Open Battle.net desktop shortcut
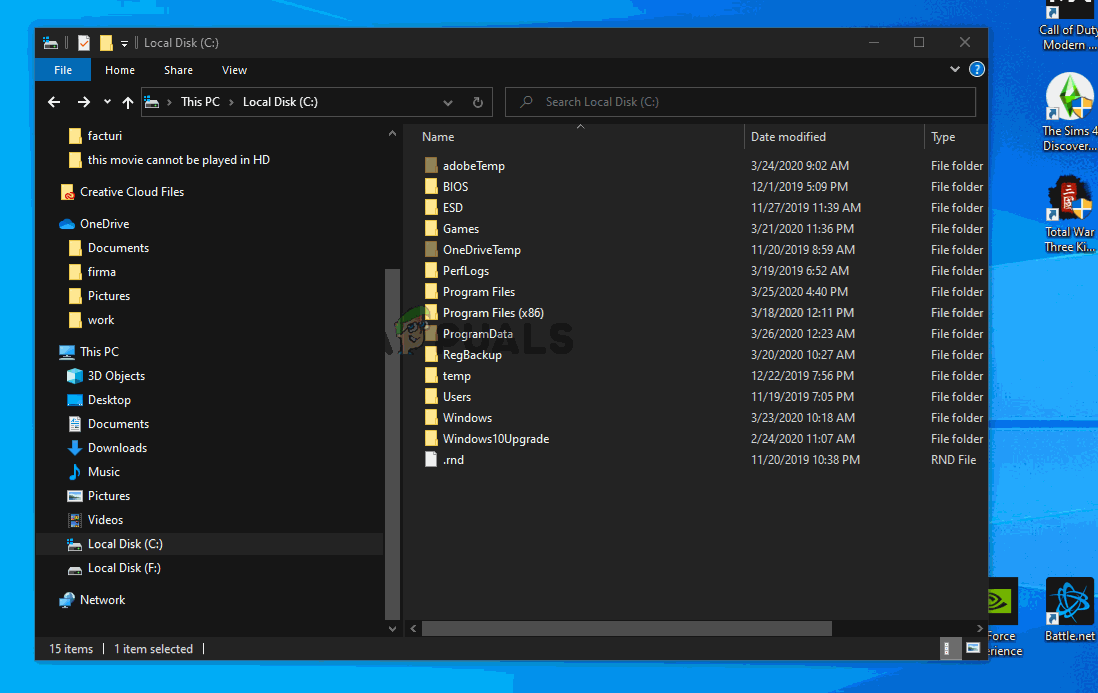 pos(1069,610)
